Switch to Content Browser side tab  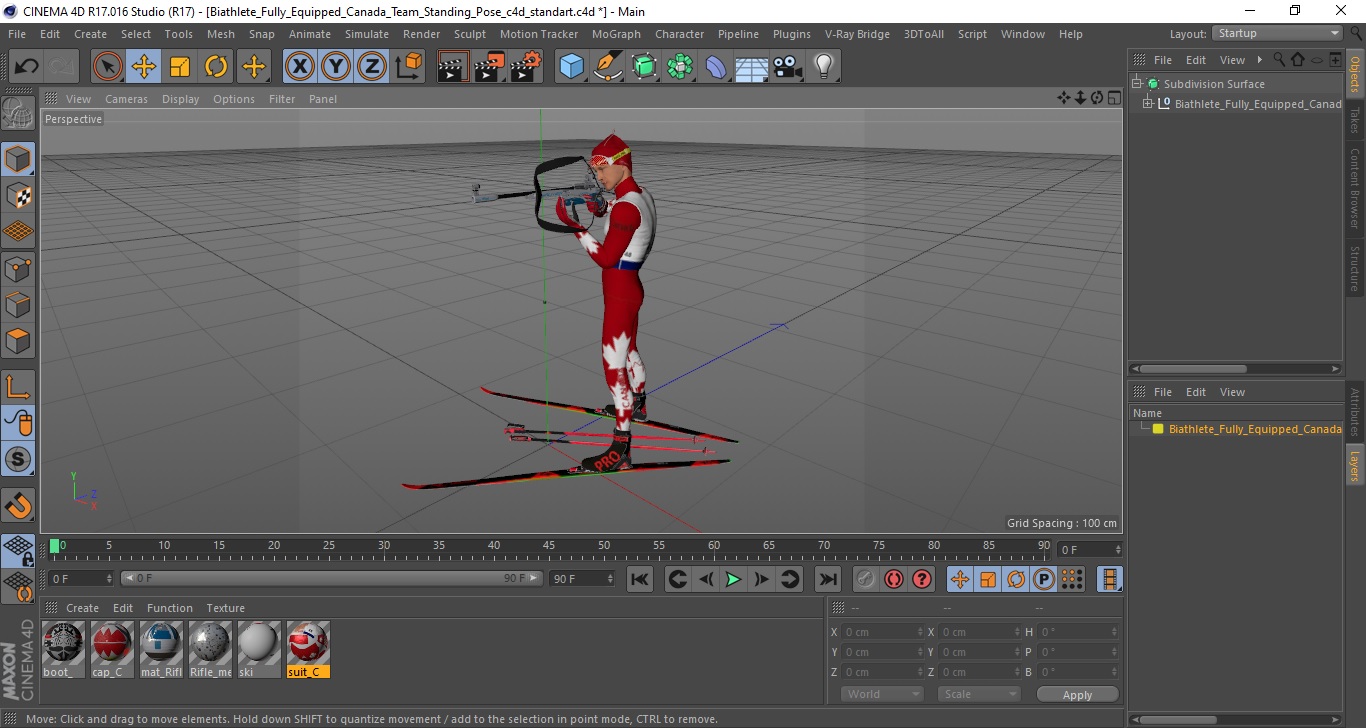tap(1355, 188)
